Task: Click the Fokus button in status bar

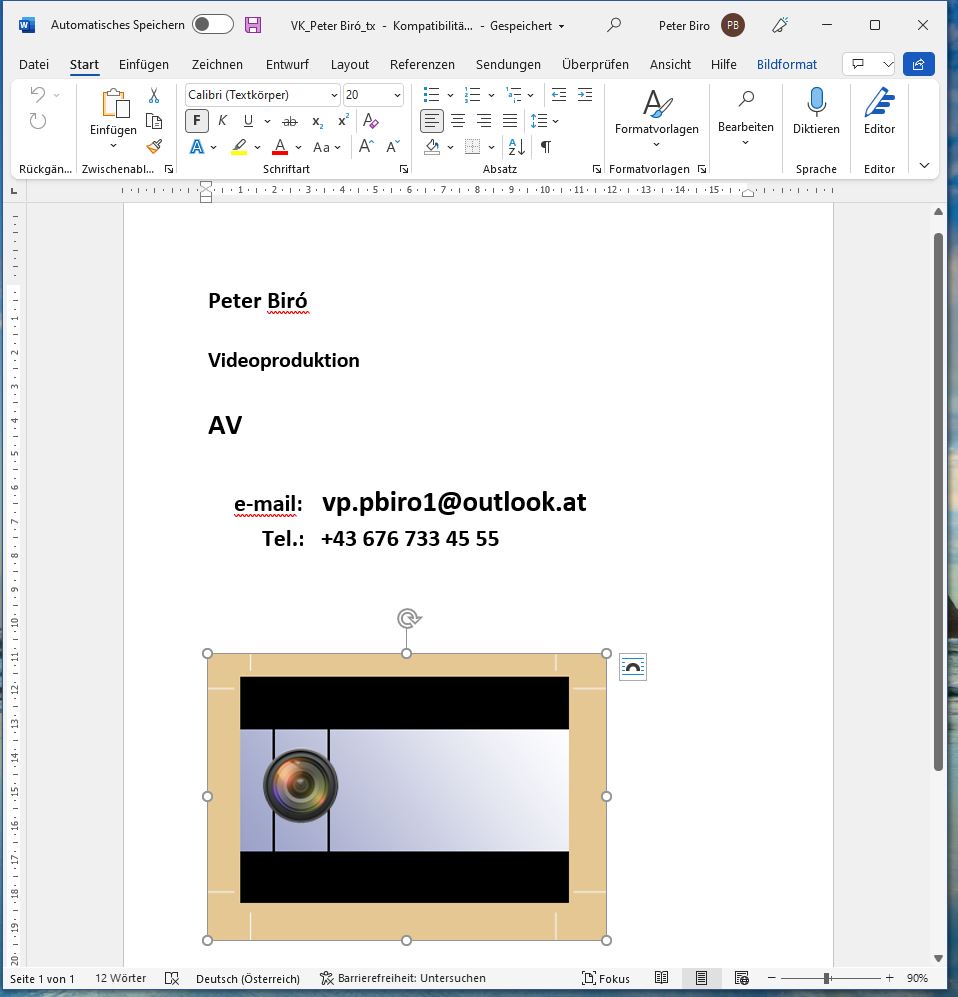Action: (606, 978)
